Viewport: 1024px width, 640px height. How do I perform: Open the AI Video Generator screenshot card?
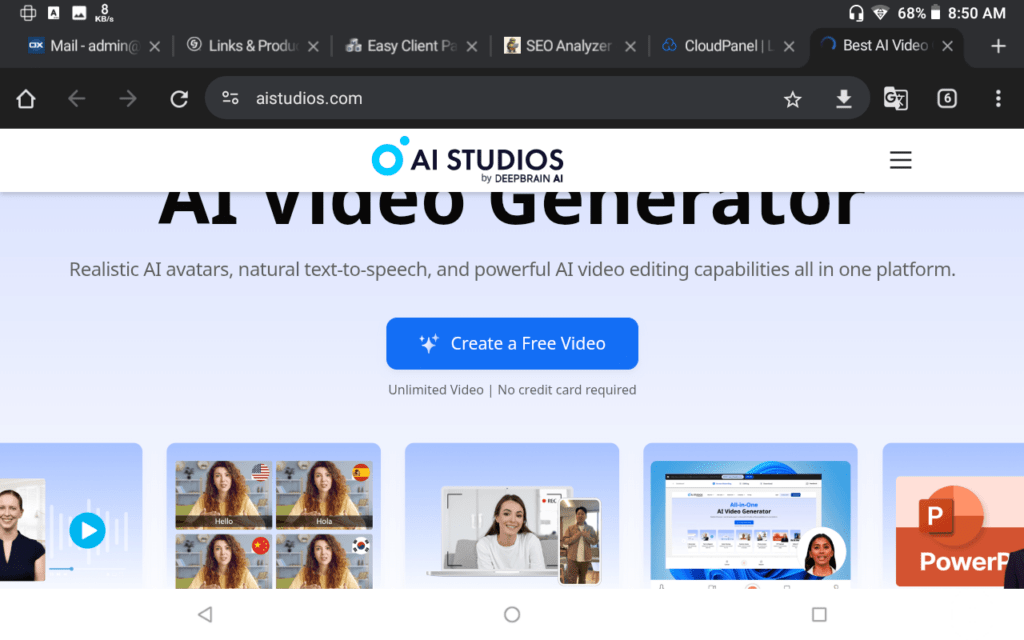[750, 516]
